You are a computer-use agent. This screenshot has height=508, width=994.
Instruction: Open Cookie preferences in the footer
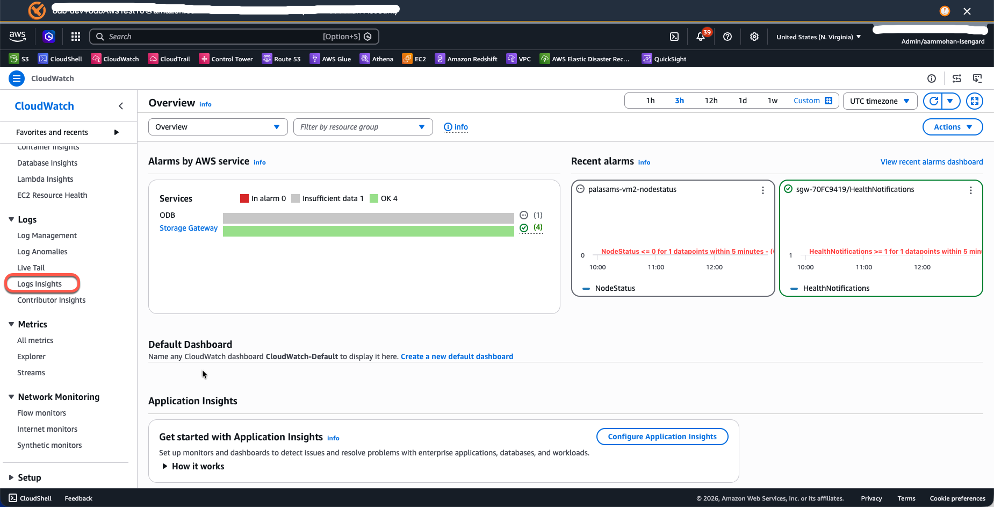click(957, 498)
